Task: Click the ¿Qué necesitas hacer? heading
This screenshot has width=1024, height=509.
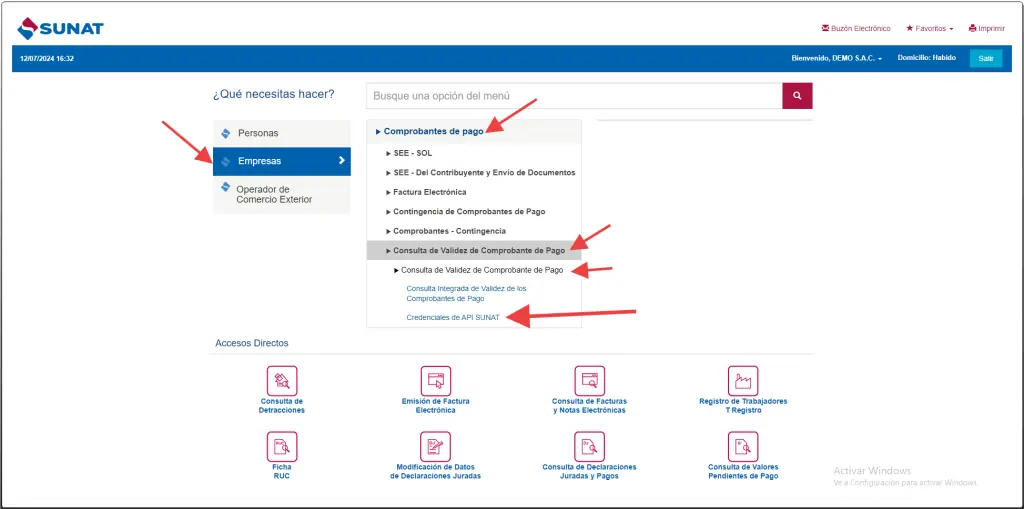Action: 274,95
